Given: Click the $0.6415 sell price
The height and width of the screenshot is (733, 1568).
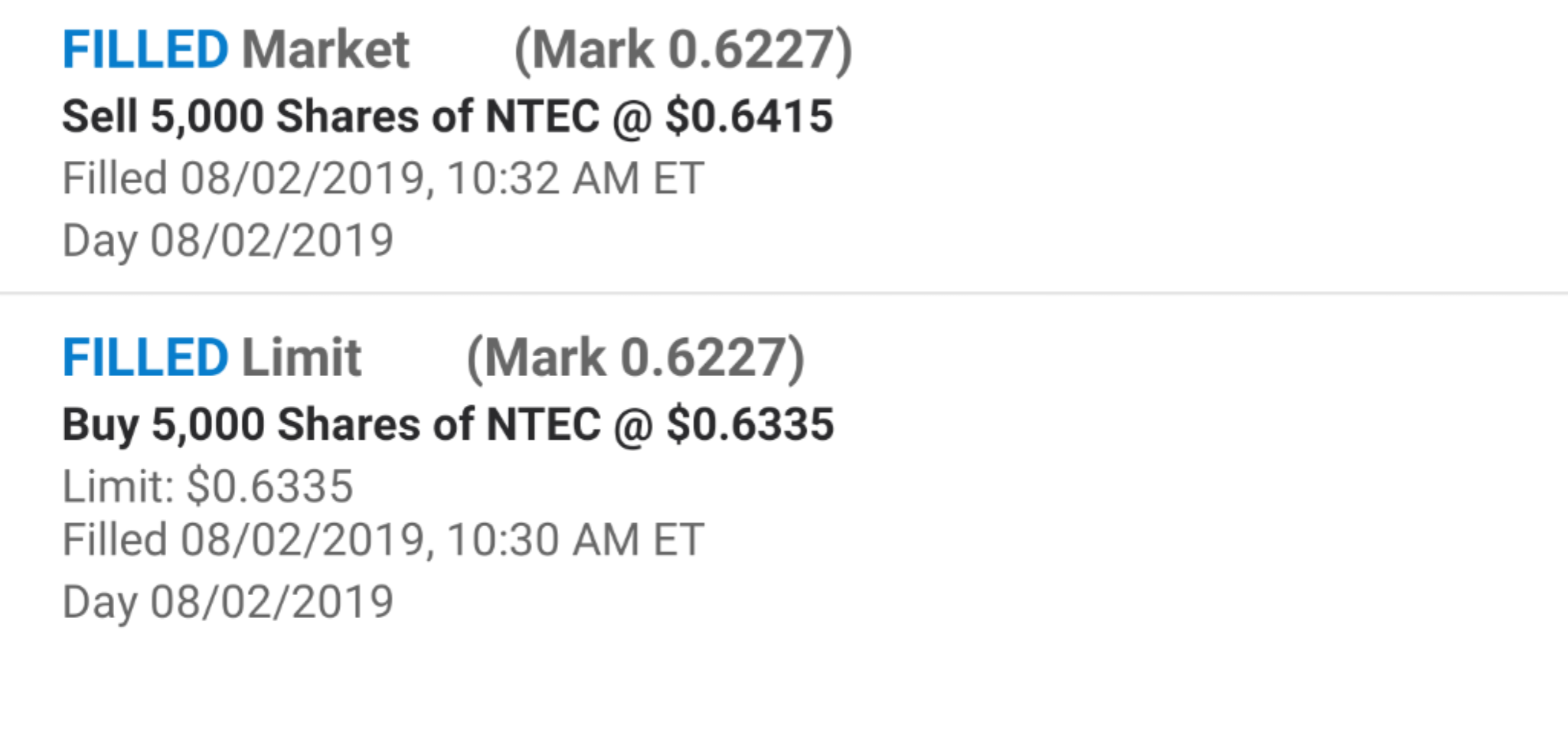Looking at the screenshot, I should pyautogui.click(x=749, y=116).
